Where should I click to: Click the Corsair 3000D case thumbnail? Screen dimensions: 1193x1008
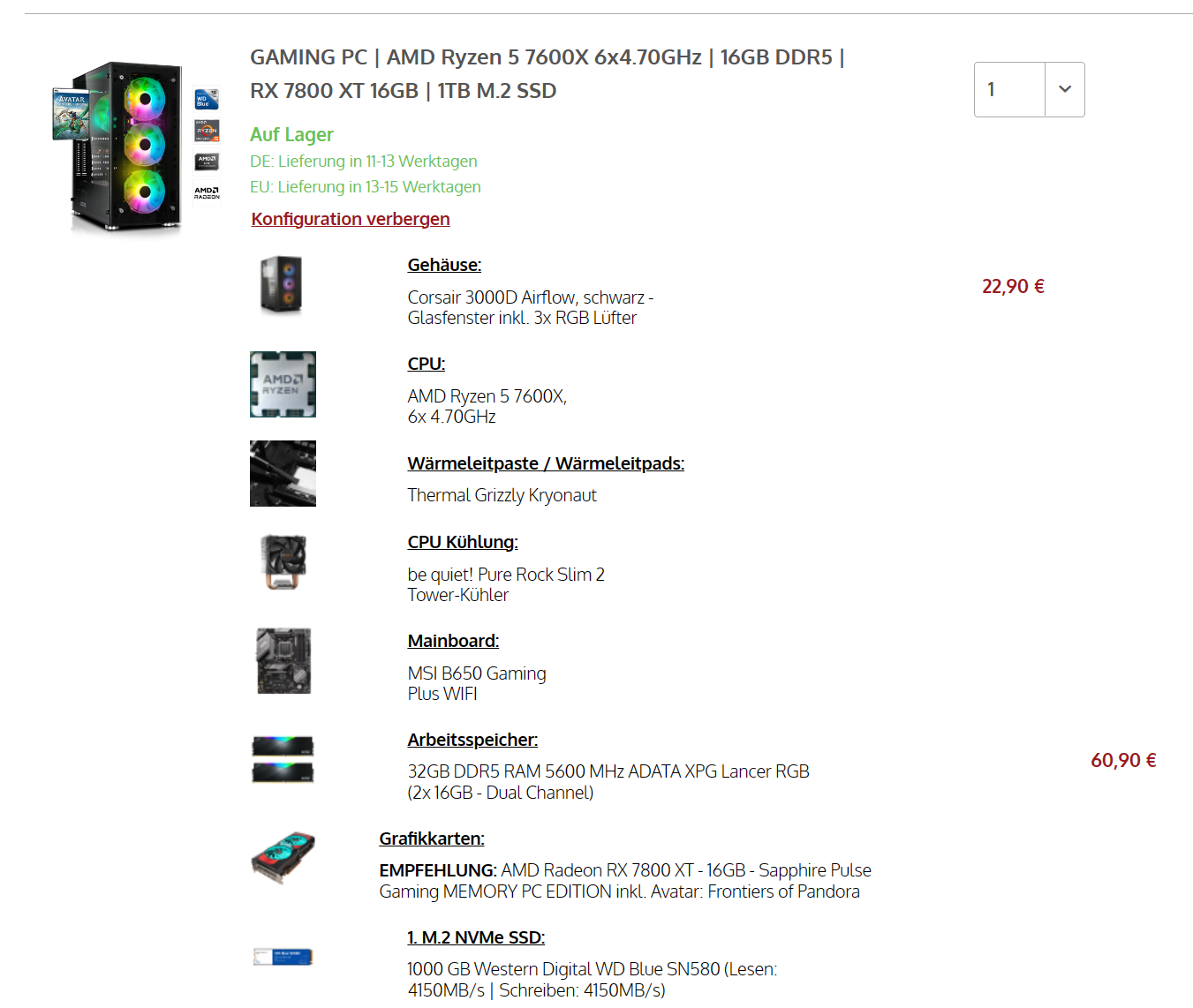[283, 285]
